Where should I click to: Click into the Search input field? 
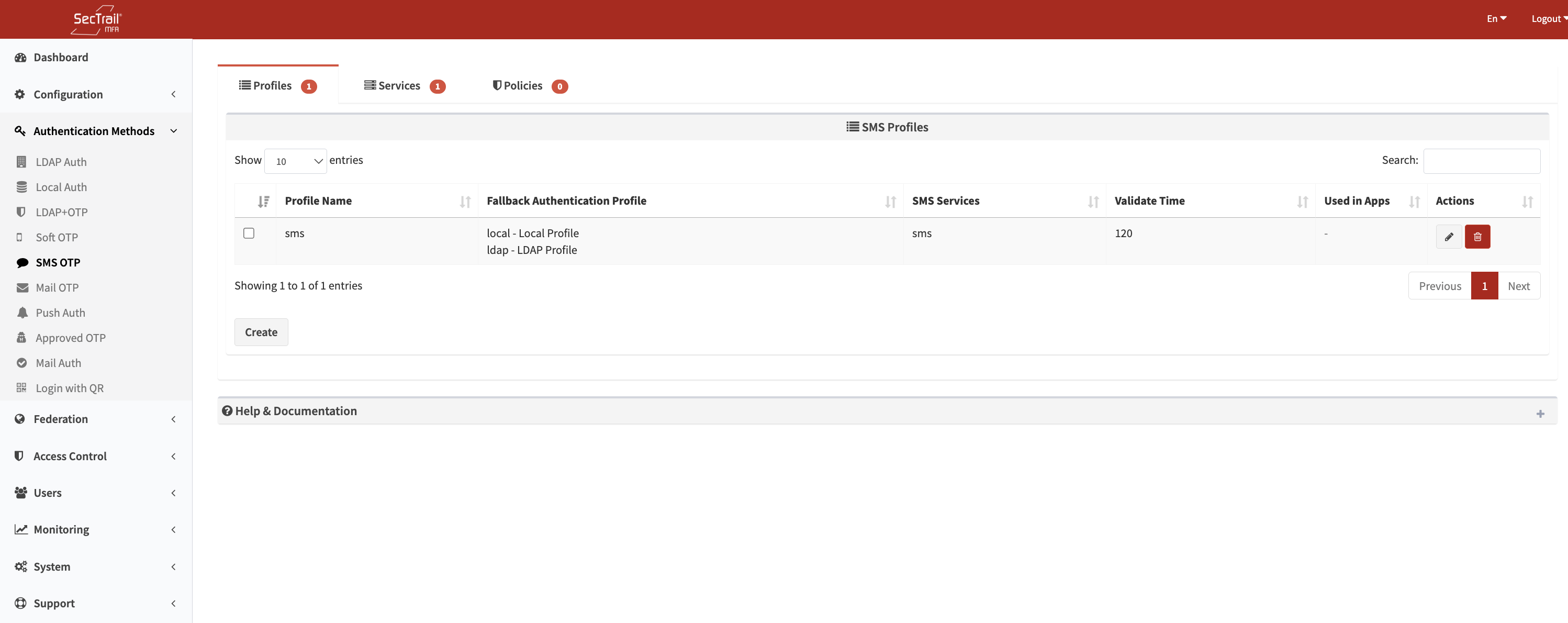pyautogui.click(x=1481, y=161)
